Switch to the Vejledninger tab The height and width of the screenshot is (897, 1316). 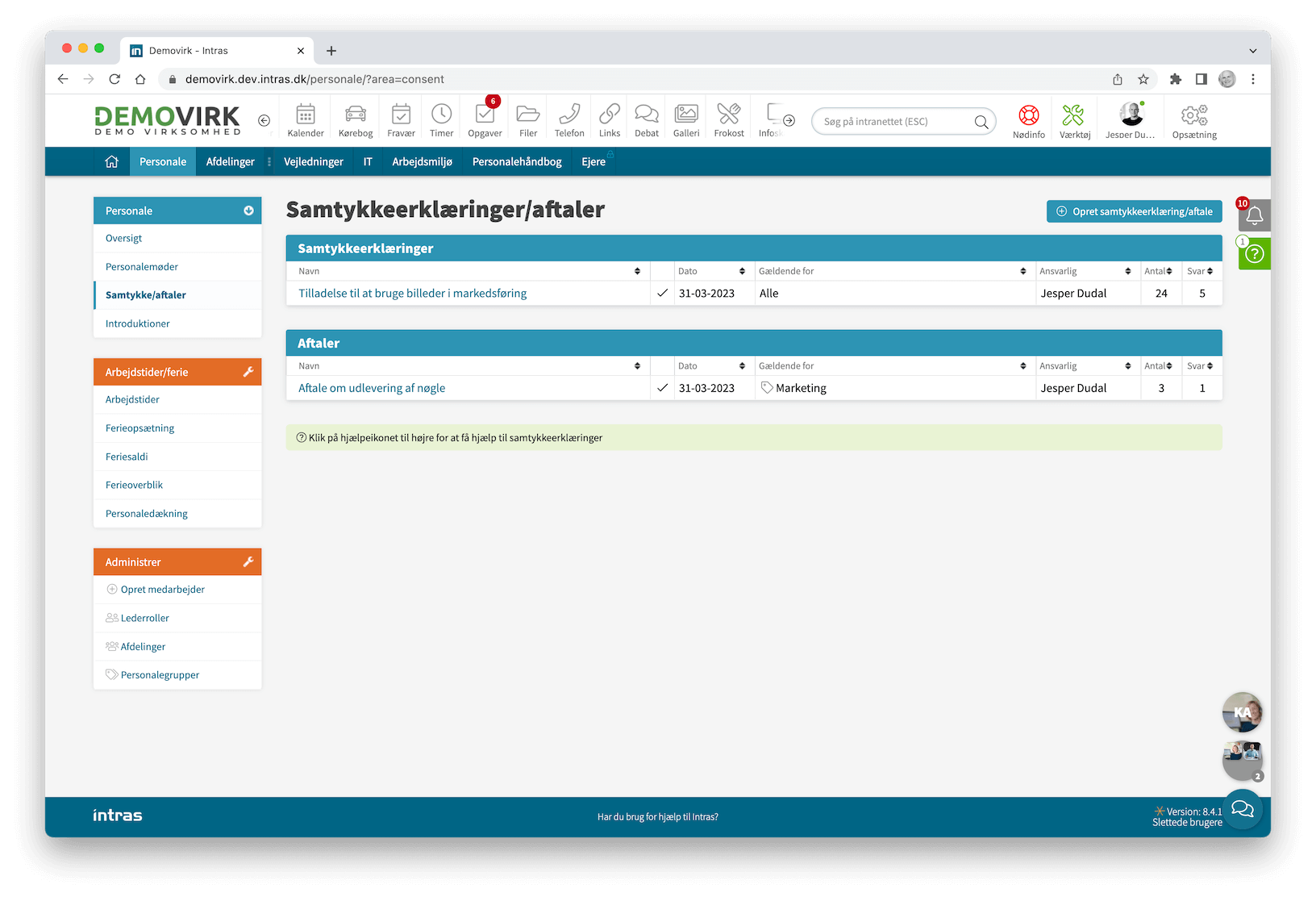(314, 161)
